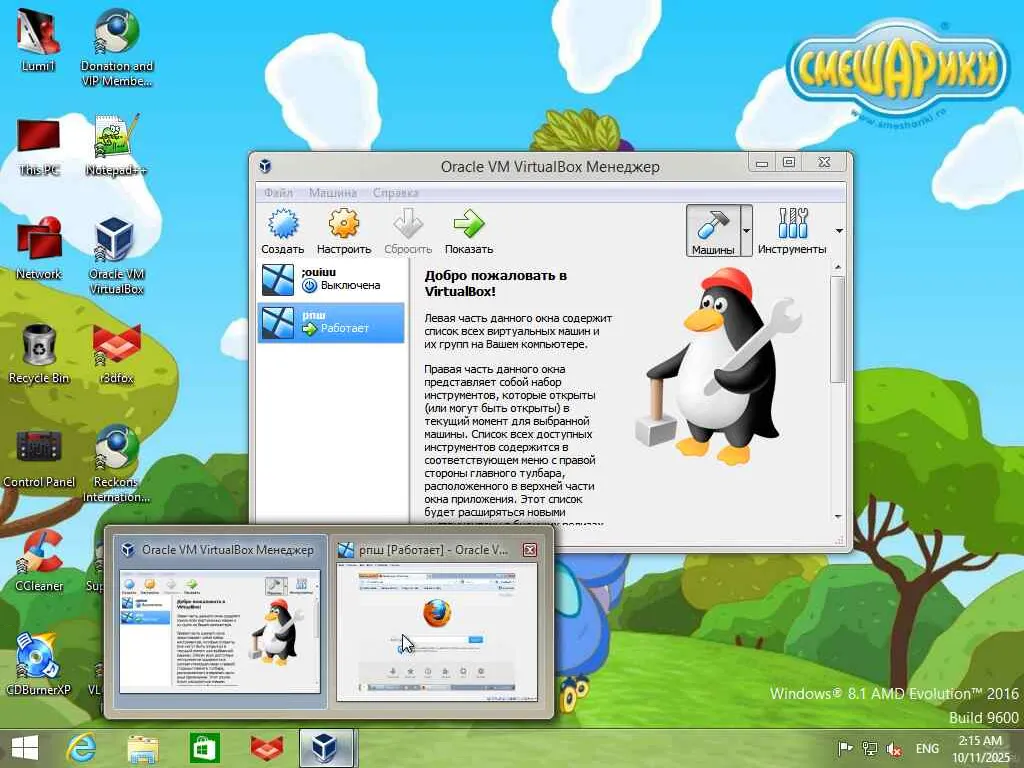
Task: Switch ENG input language indicator
Action: coord(927,748)
